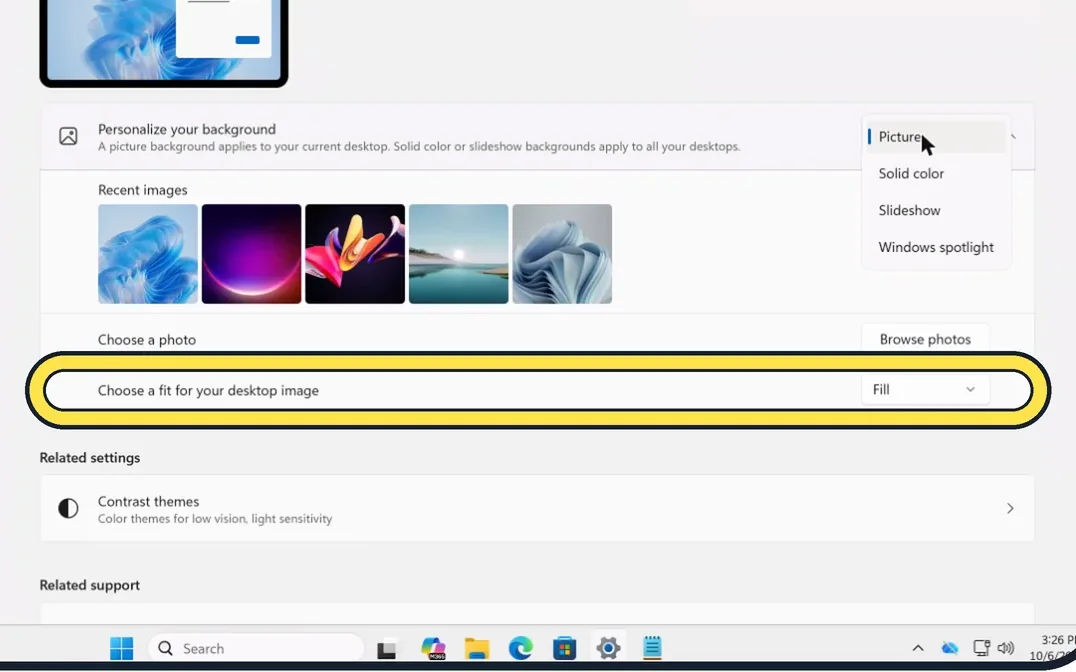Click the Contrast themes half-circle icon
1076x672 pixels.
pos(68,509)
